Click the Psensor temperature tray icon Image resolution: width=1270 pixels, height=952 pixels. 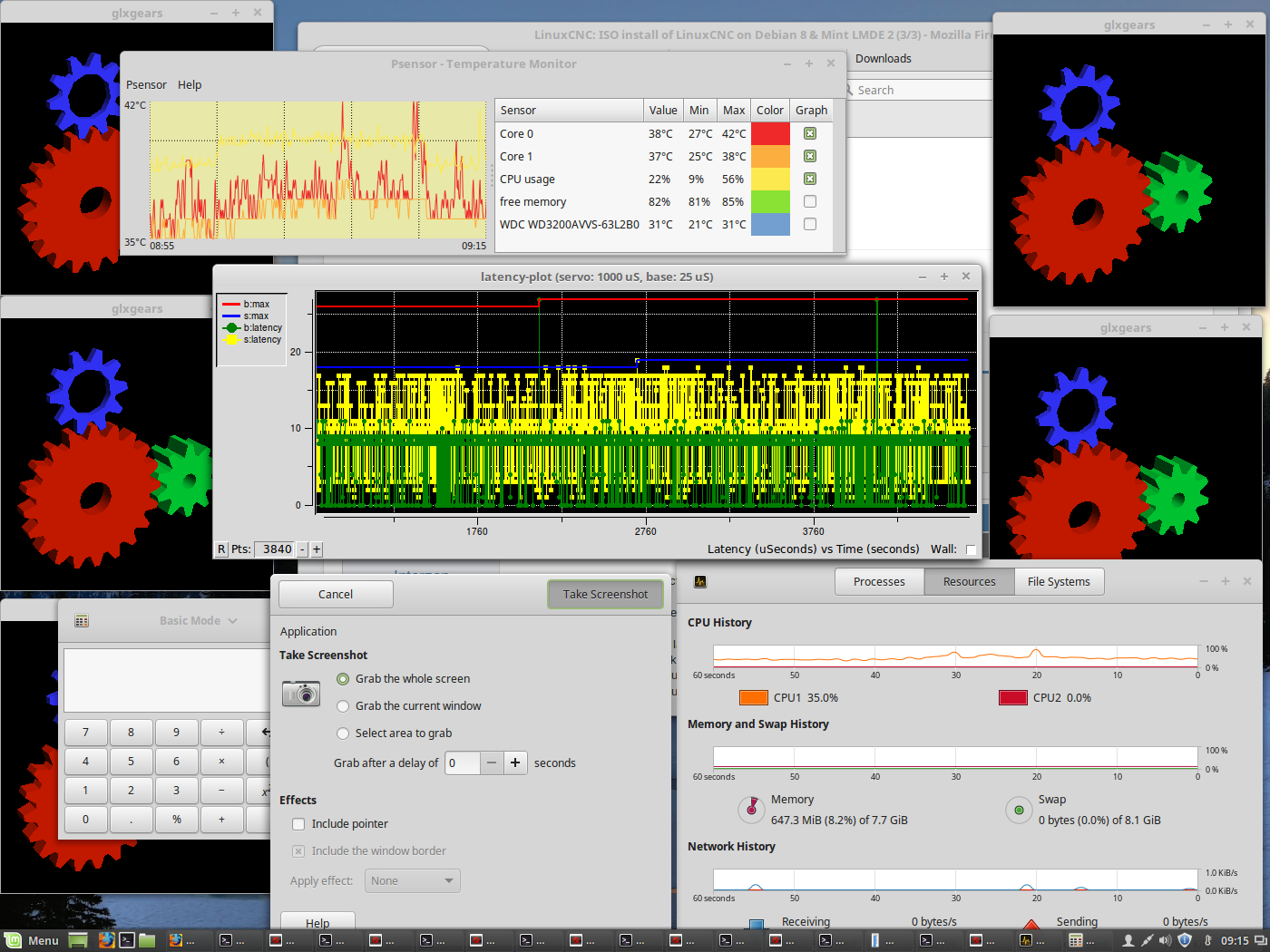click(x=1207, y=940)
